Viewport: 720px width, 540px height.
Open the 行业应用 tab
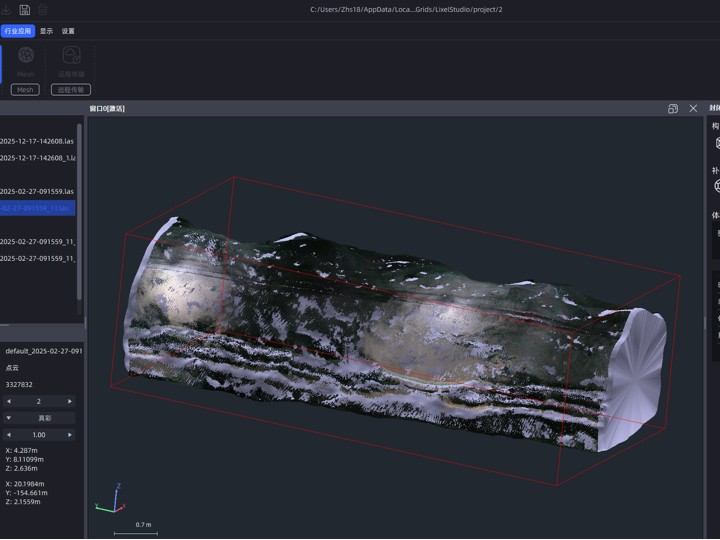pyautogui.click(x=18, y=31)
